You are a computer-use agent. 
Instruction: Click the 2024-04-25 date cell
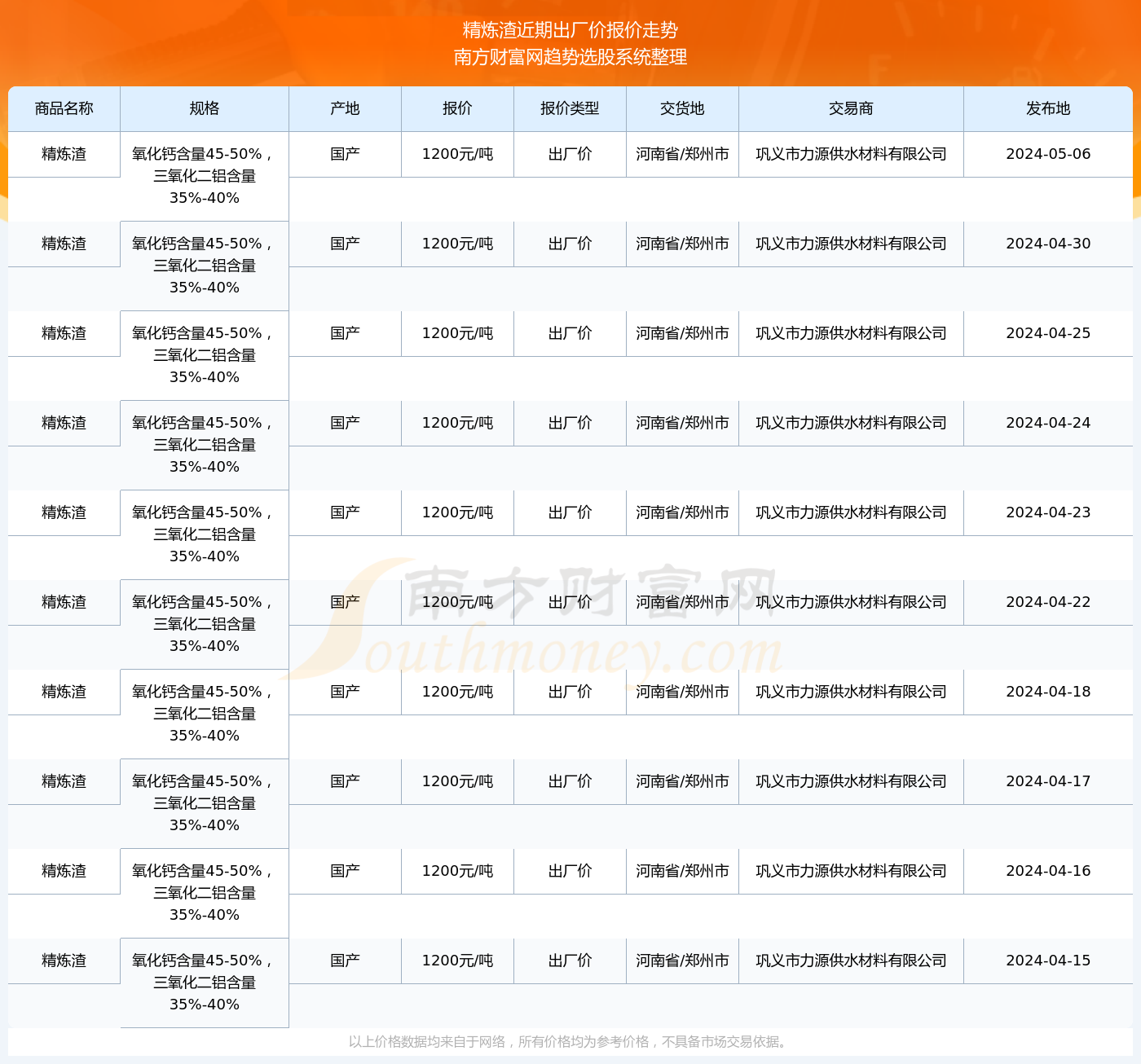[1048, 333]
